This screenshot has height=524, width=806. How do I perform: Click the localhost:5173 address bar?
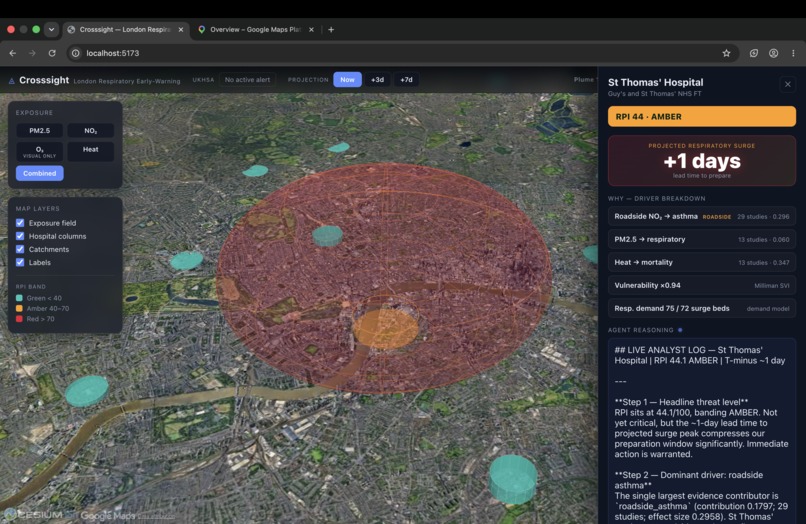(401, 53)
